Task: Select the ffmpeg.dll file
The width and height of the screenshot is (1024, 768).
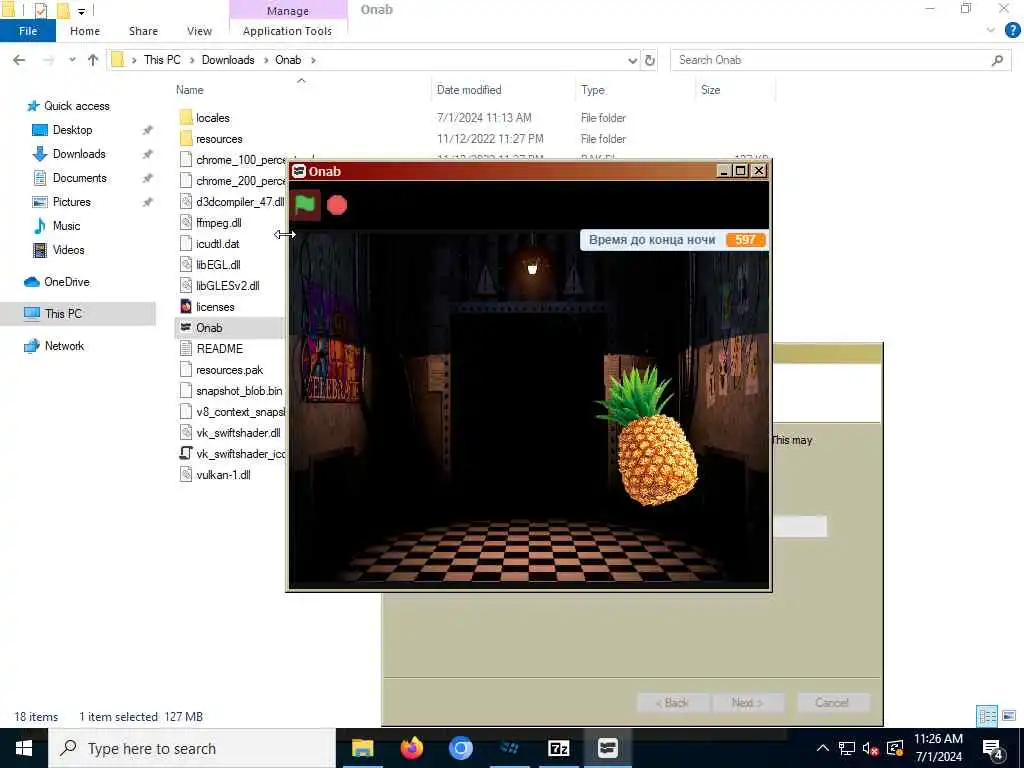Action: [x=218, y=223]
